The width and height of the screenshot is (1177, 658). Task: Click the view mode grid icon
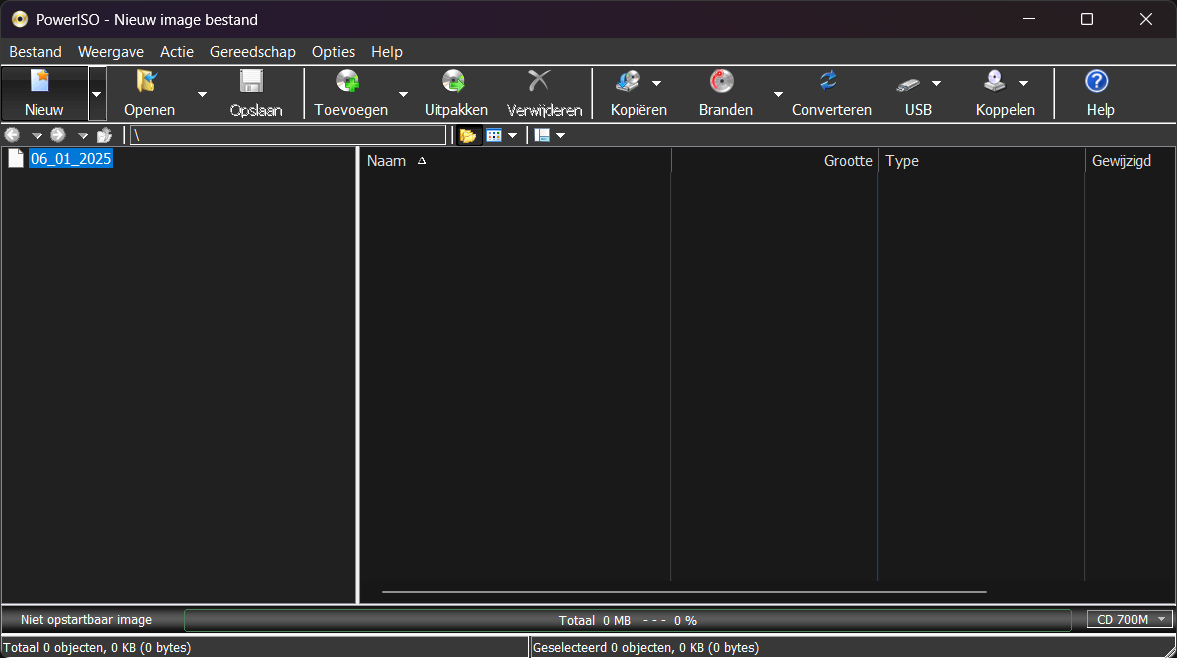pos(494,135)
